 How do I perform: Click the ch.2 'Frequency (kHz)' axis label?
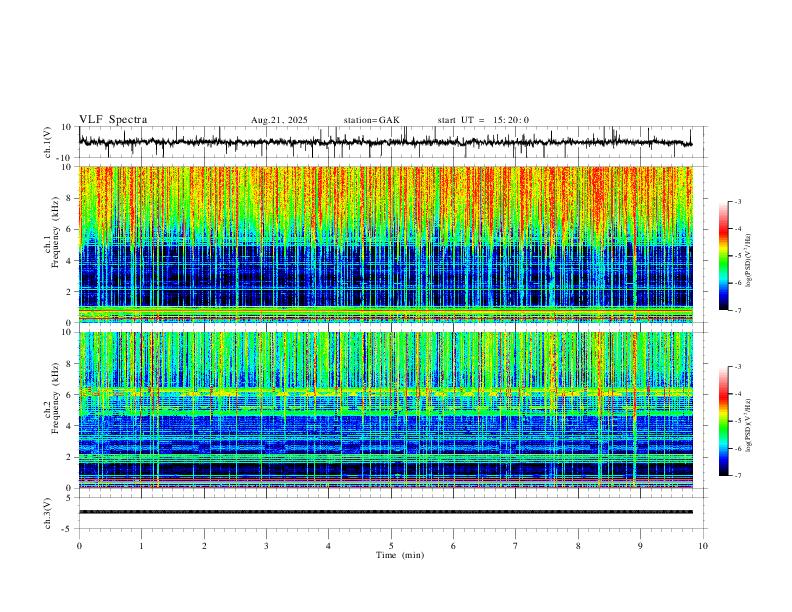click(x=55, y=398)
